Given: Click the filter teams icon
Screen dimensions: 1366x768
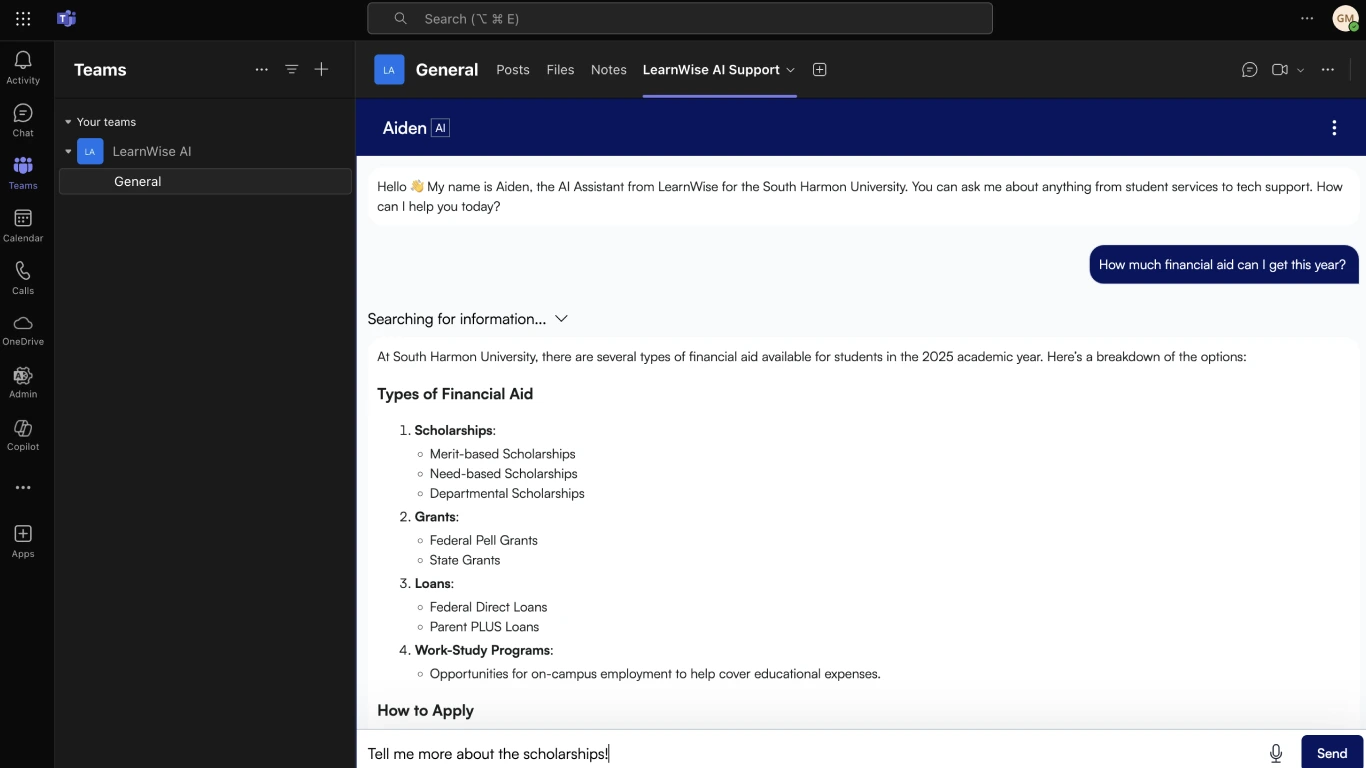Looking at the screenshot, I should point(292,70).
